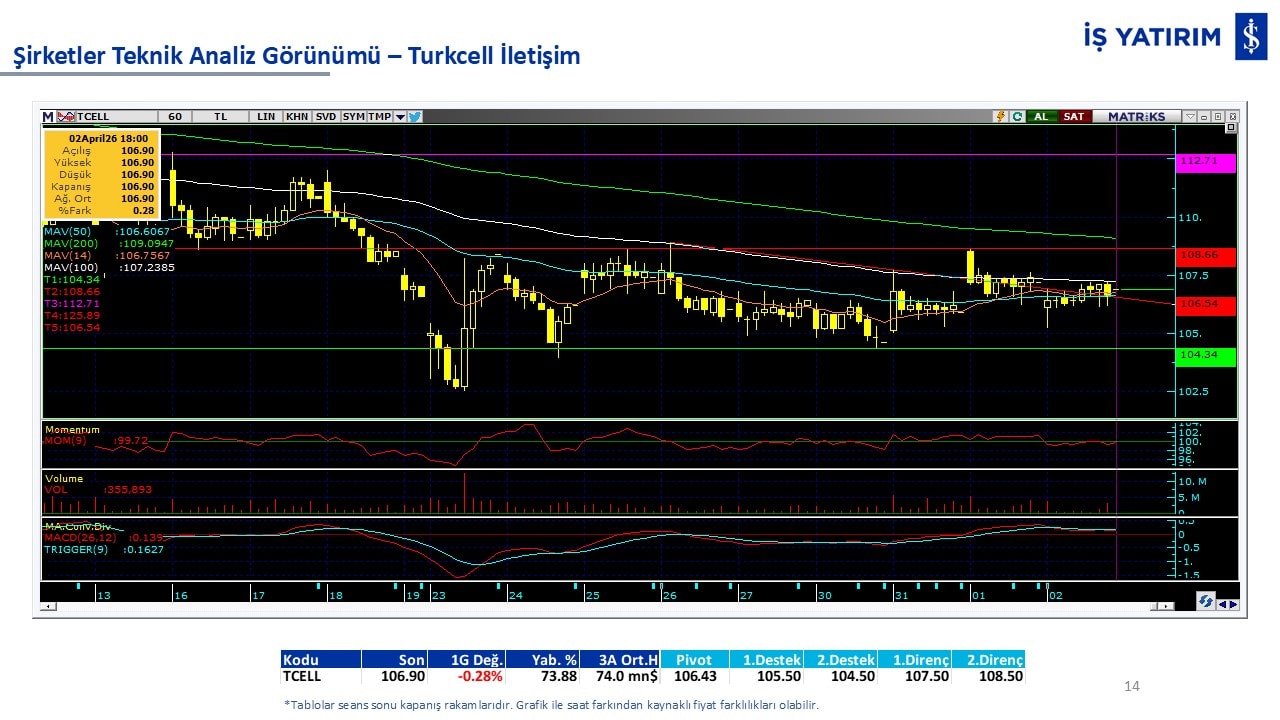Select the SYM menu item
The height and width of the screenshot is (720, 1280).
pos(354,117)
